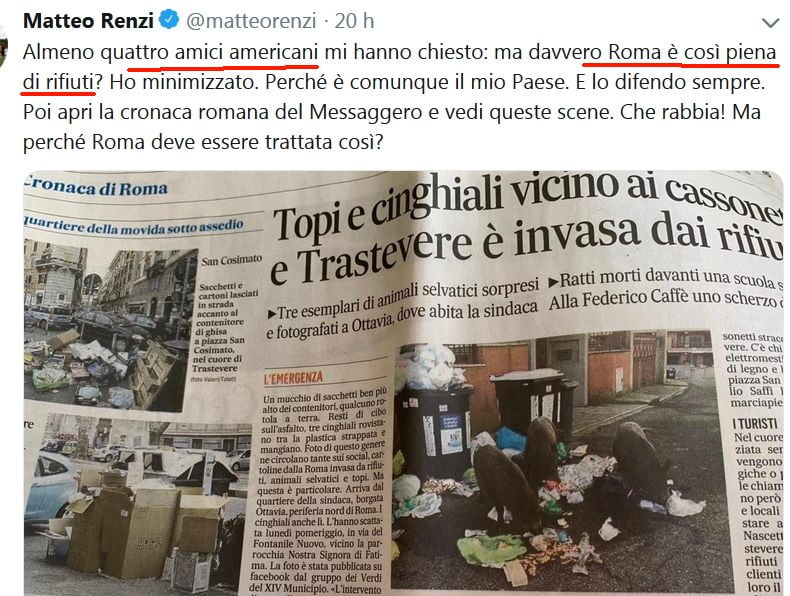The width and height of the screenshot is (790, 596).
Task: Click the blue verified badge
Action: [169, 20]
